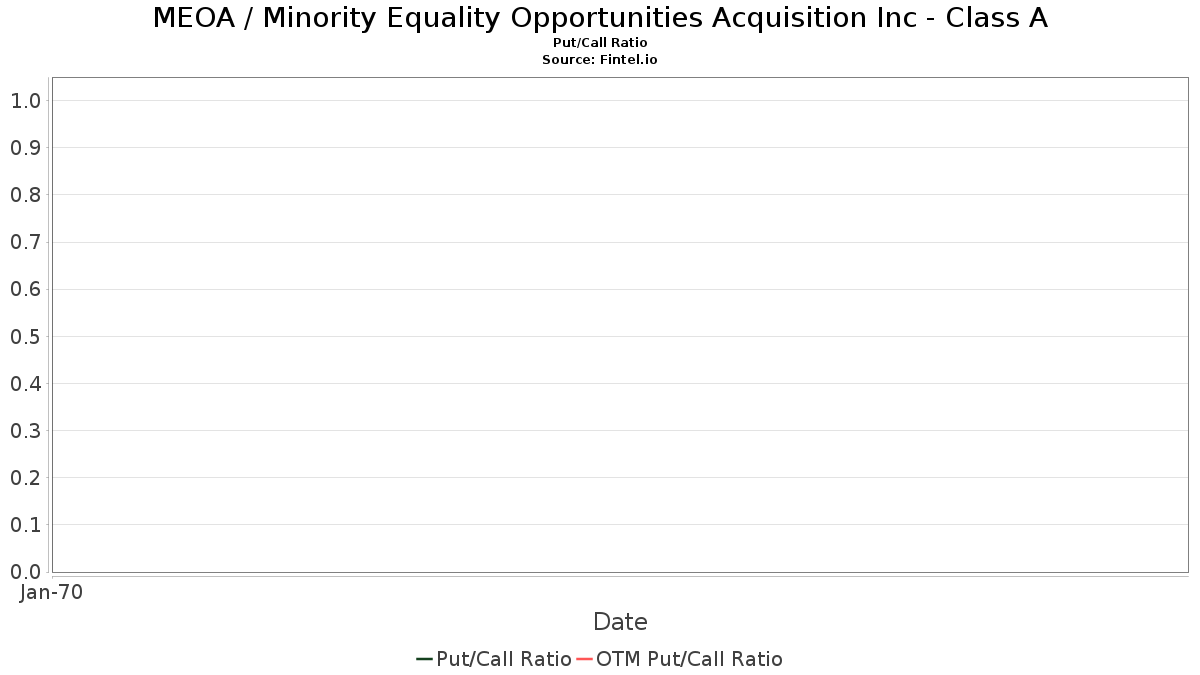Click the 0.0 y-axis label

[25, 571]
